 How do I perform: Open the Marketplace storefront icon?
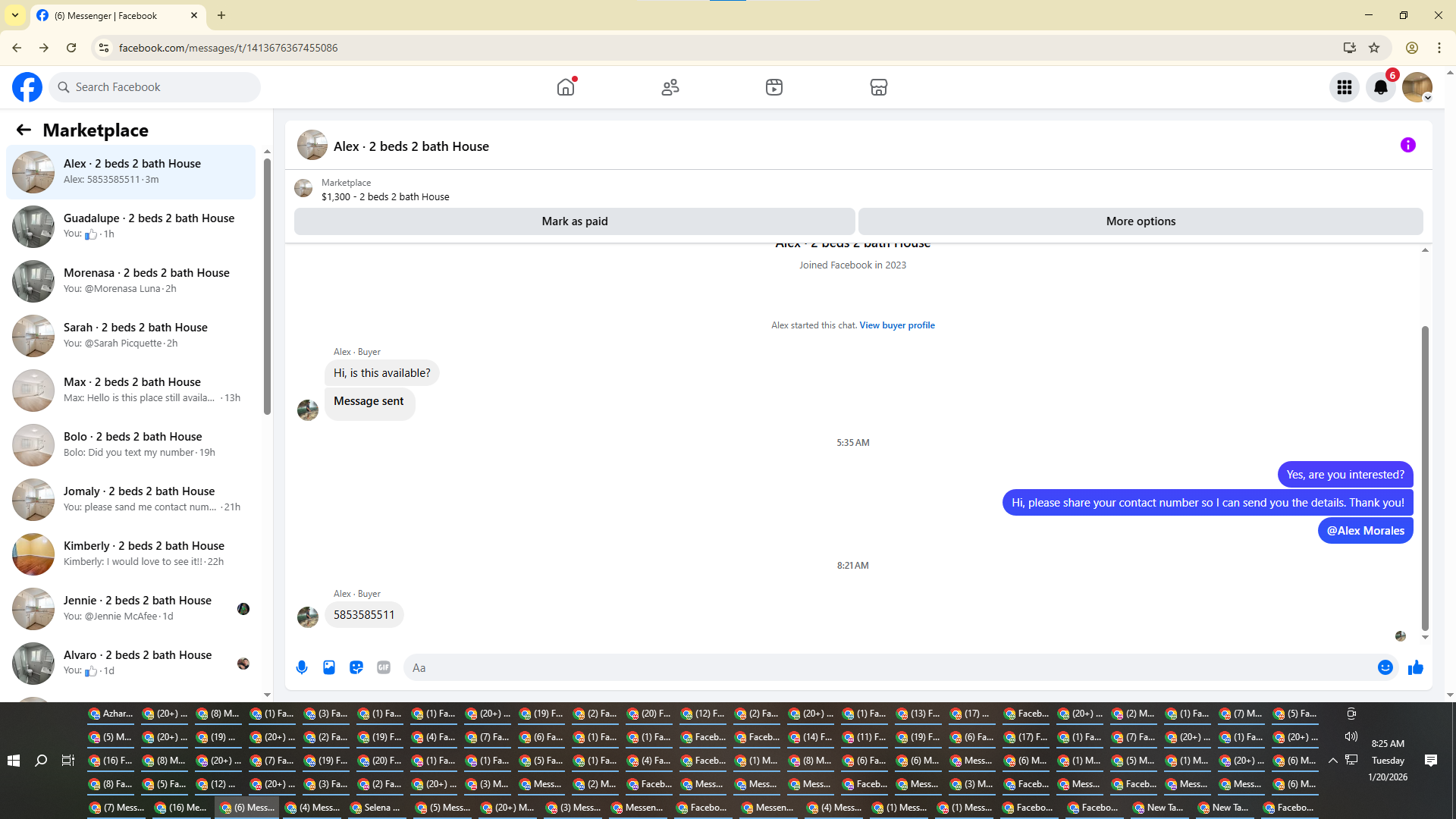[879, 87]
